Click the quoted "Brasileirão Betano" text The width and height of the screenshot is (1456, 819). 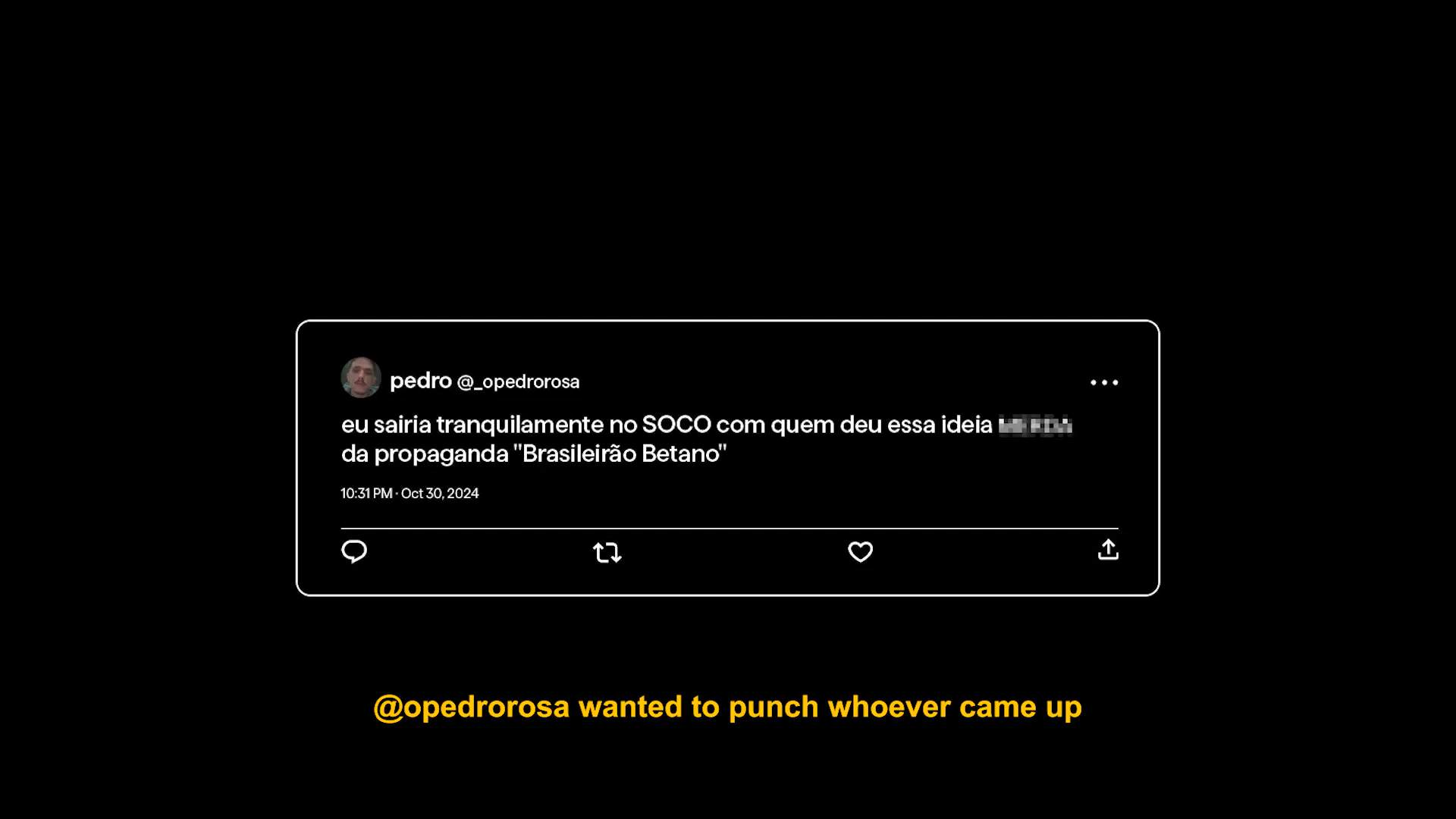coord(620,453)
